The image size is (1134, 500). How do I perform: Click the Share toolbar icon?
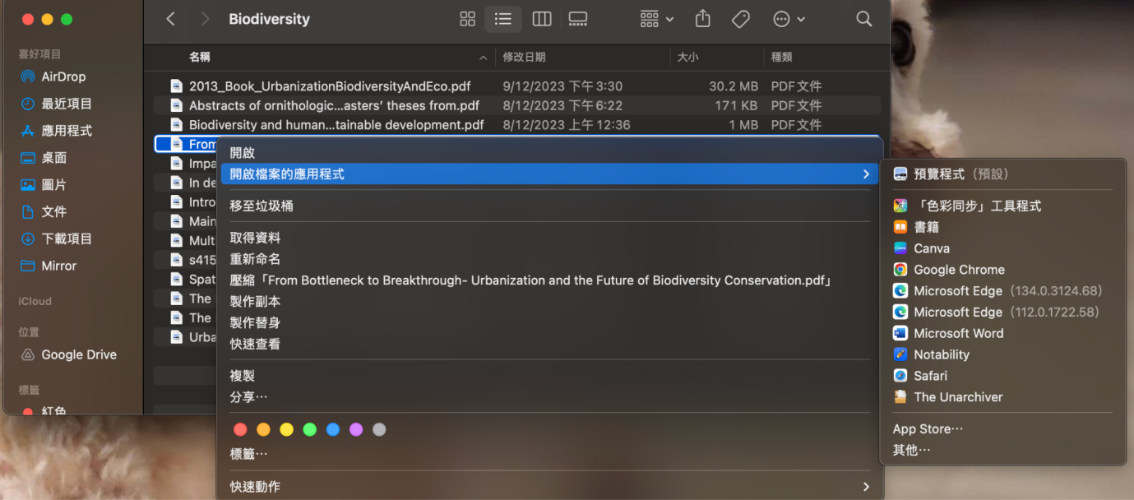point(702,19)
